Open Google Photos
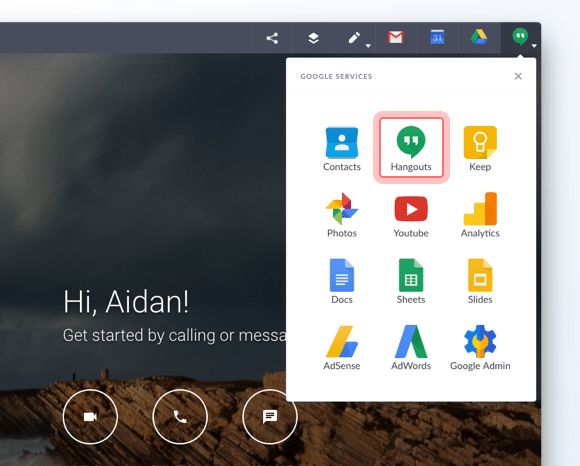The height and width of the screenshot is (466, 580). [342, 215]
